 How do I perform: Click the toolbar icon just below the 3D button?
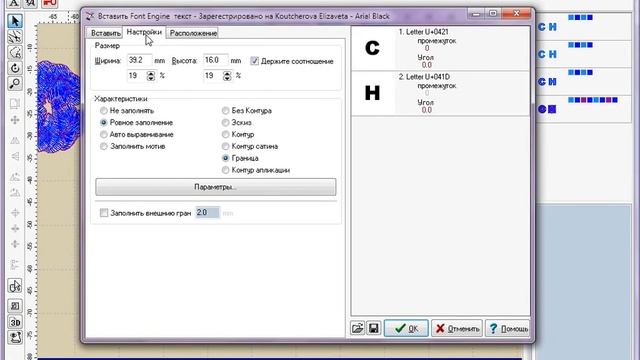15,338
